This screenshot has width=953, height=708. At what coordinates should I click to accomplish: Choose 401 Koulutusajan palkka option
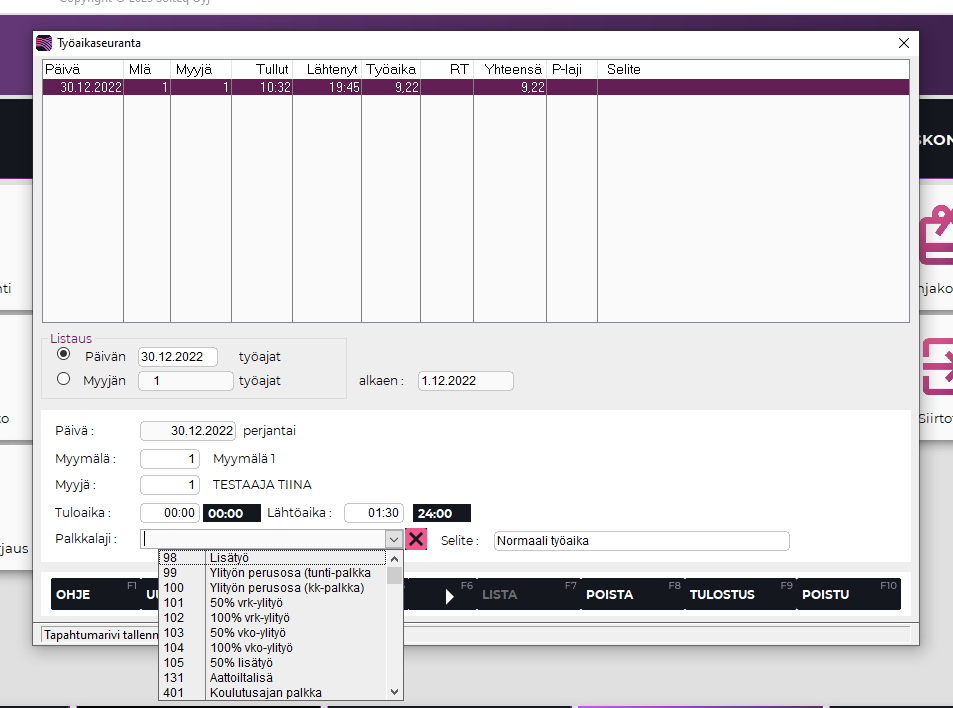pos(272,693)
